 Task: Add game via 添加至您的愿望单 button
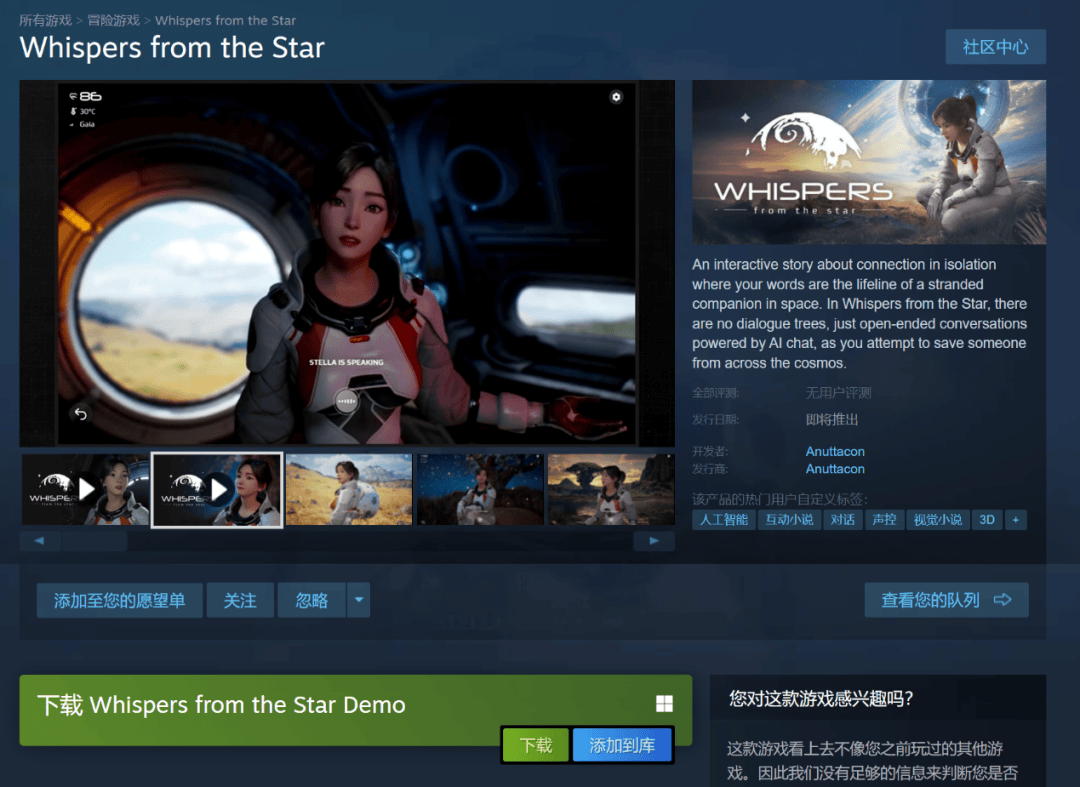click(119, 600)
